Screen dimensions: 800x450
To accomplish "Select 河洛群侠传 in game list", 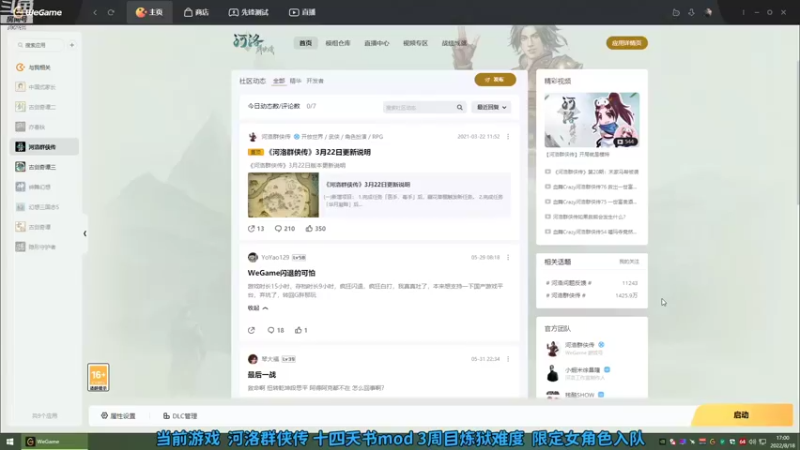I will click(44, 147).
